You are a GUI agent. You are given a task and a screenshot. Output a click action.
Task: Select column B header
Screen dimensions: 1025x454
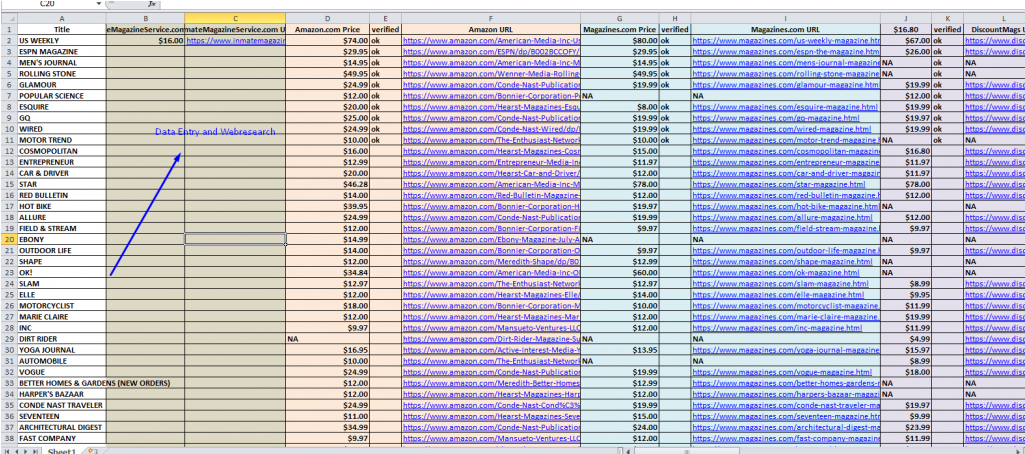coord(145,18)
